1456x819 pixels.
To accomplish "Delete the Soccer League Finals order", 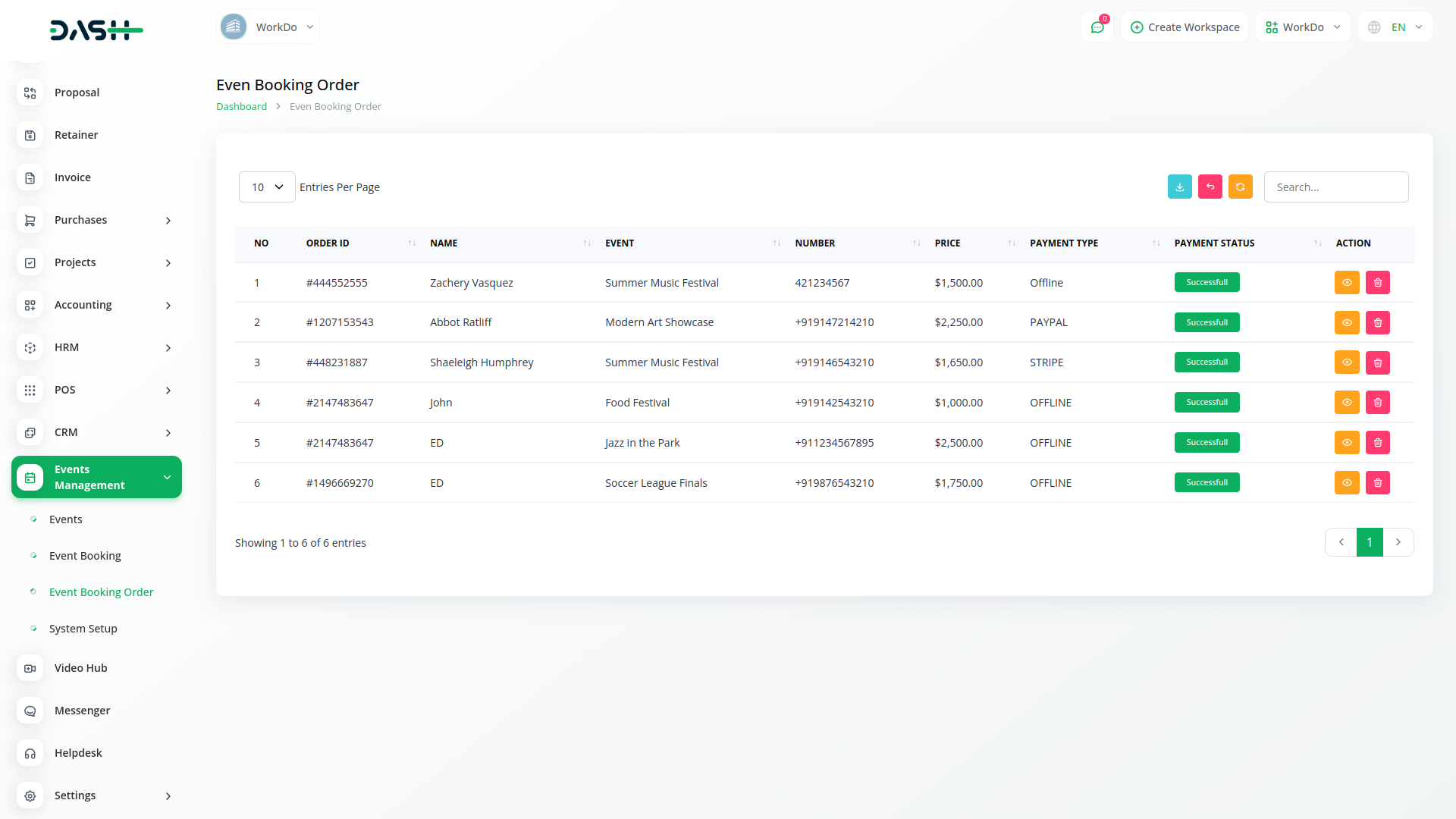I will click(1377, 483).
